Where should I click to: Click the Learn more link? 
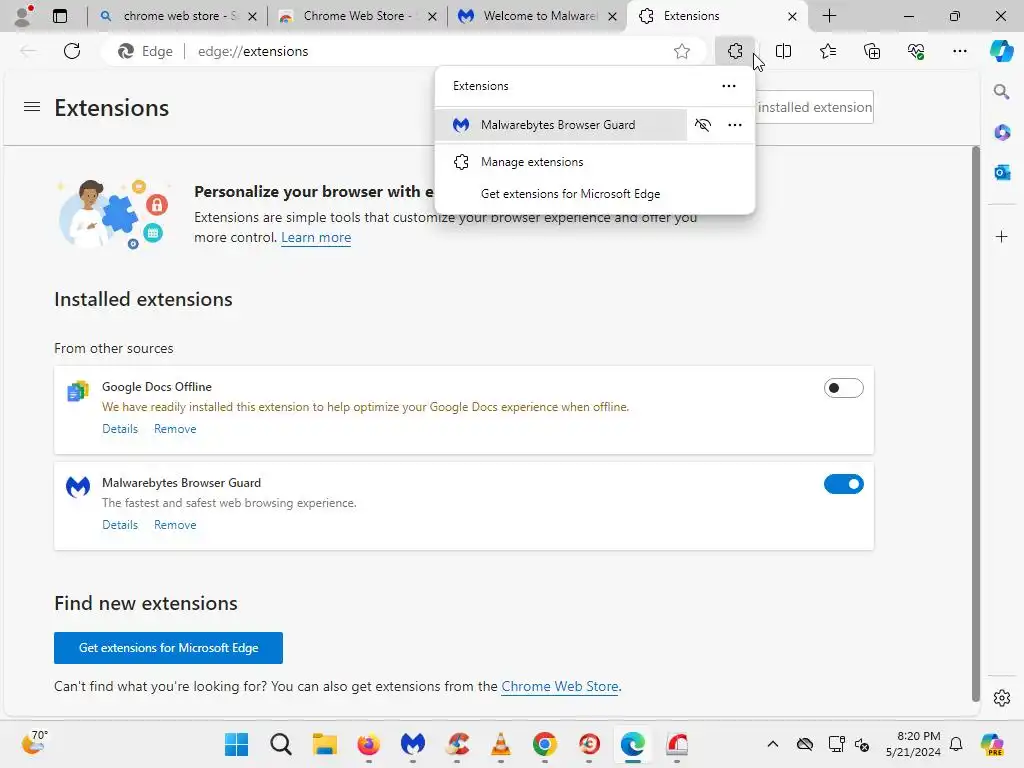tap(316, 238)
